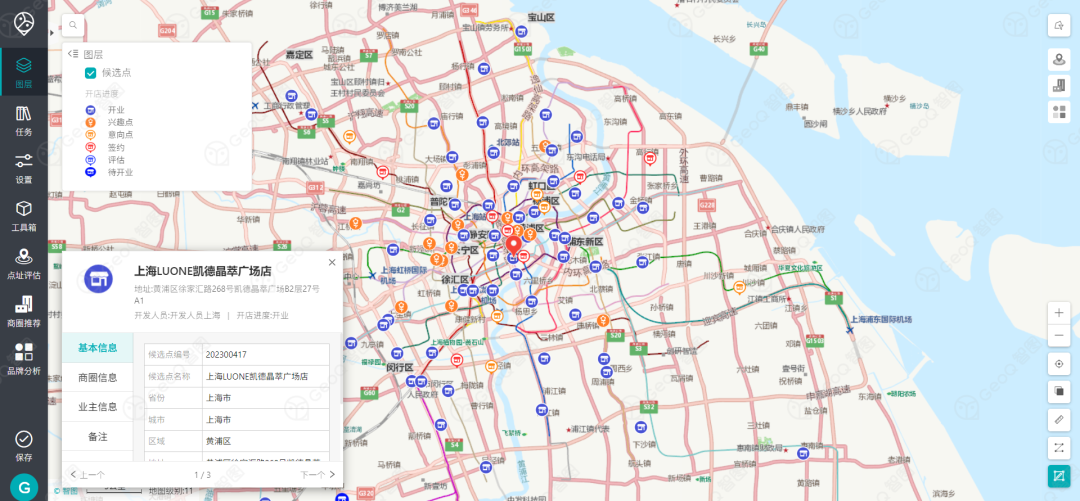The width and height of the screenshot is (1080, 501).
Task: Open the 任务 tasks sidebar item
Action: point(23,120)
